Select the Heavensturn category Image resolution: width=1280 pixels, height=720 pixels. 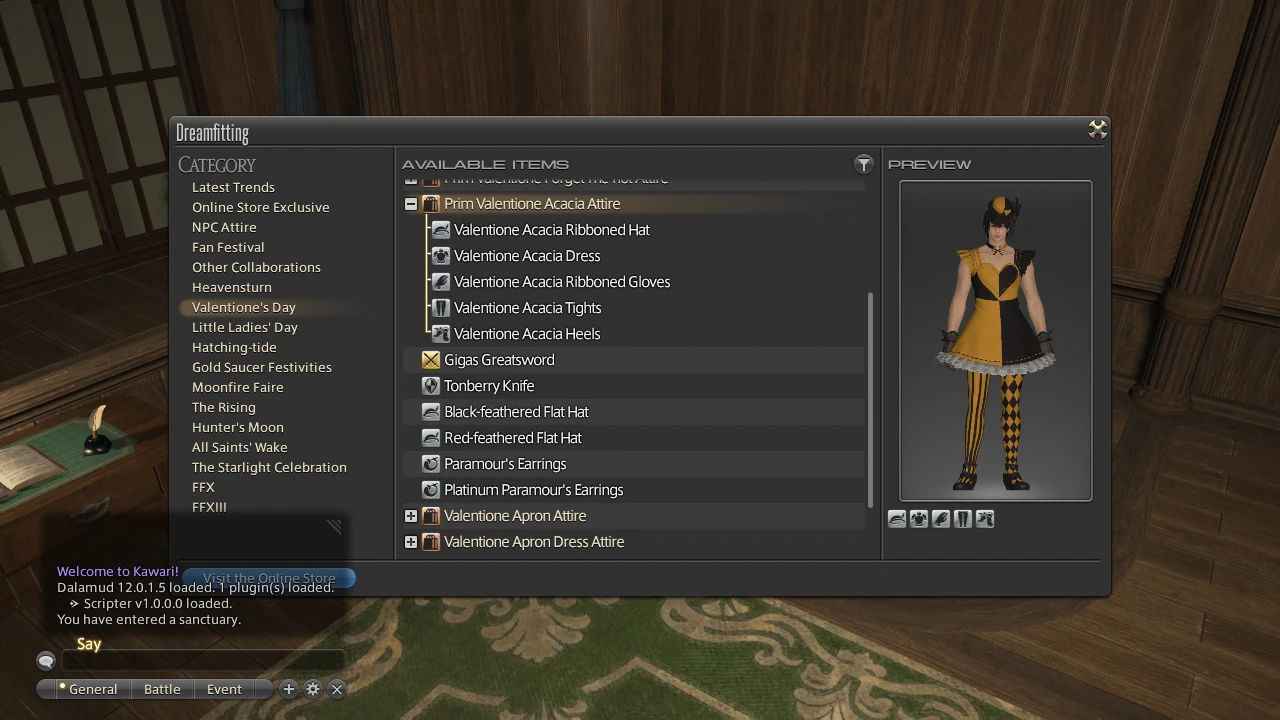232,287
